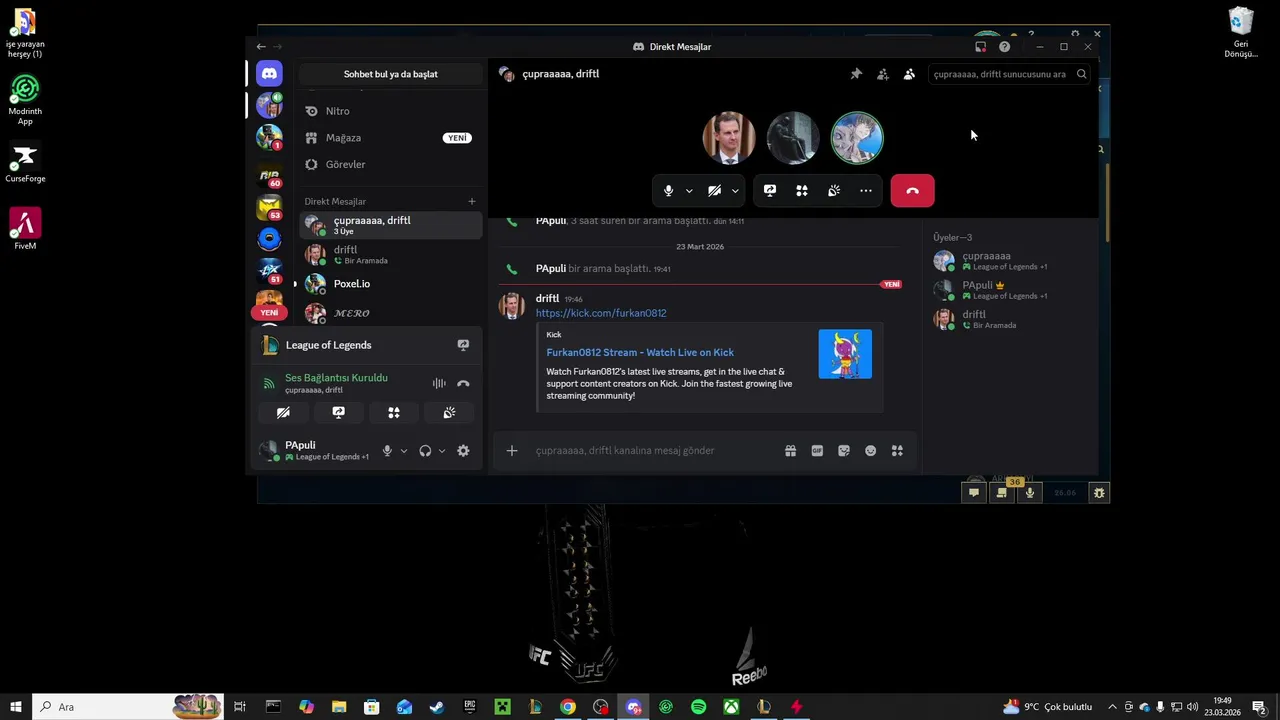Image resolution: width=1280 pixels, height=720 pixels.
Task: Share your screen in the call
Action: (770, 191)
